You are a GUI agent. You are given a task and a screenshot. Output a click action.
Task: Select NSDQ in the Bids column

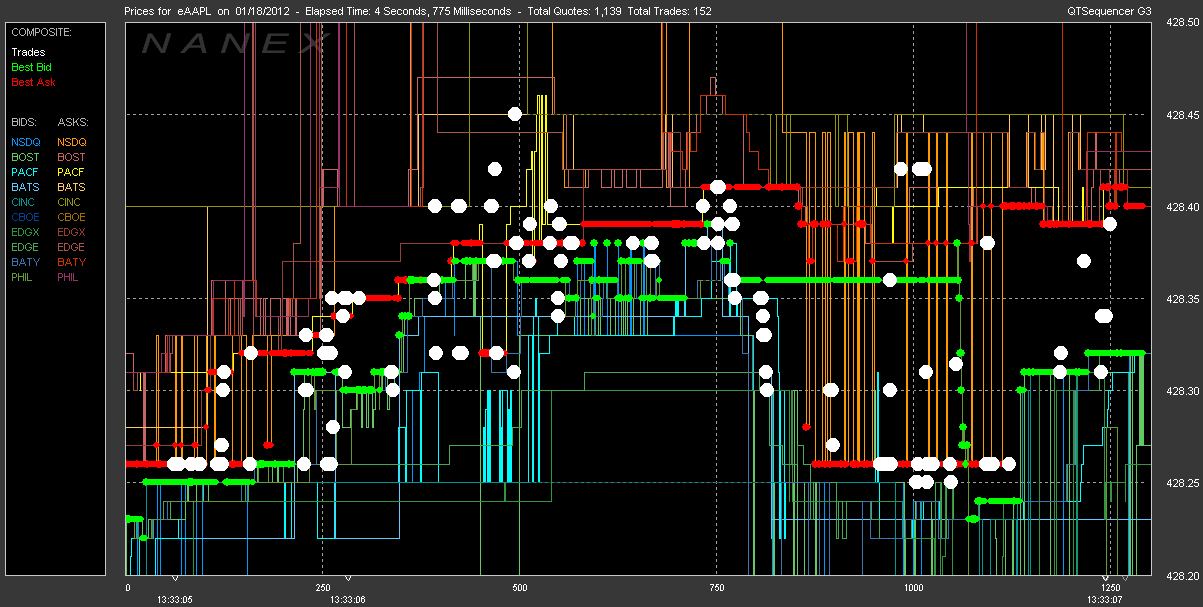pos(25,142)
